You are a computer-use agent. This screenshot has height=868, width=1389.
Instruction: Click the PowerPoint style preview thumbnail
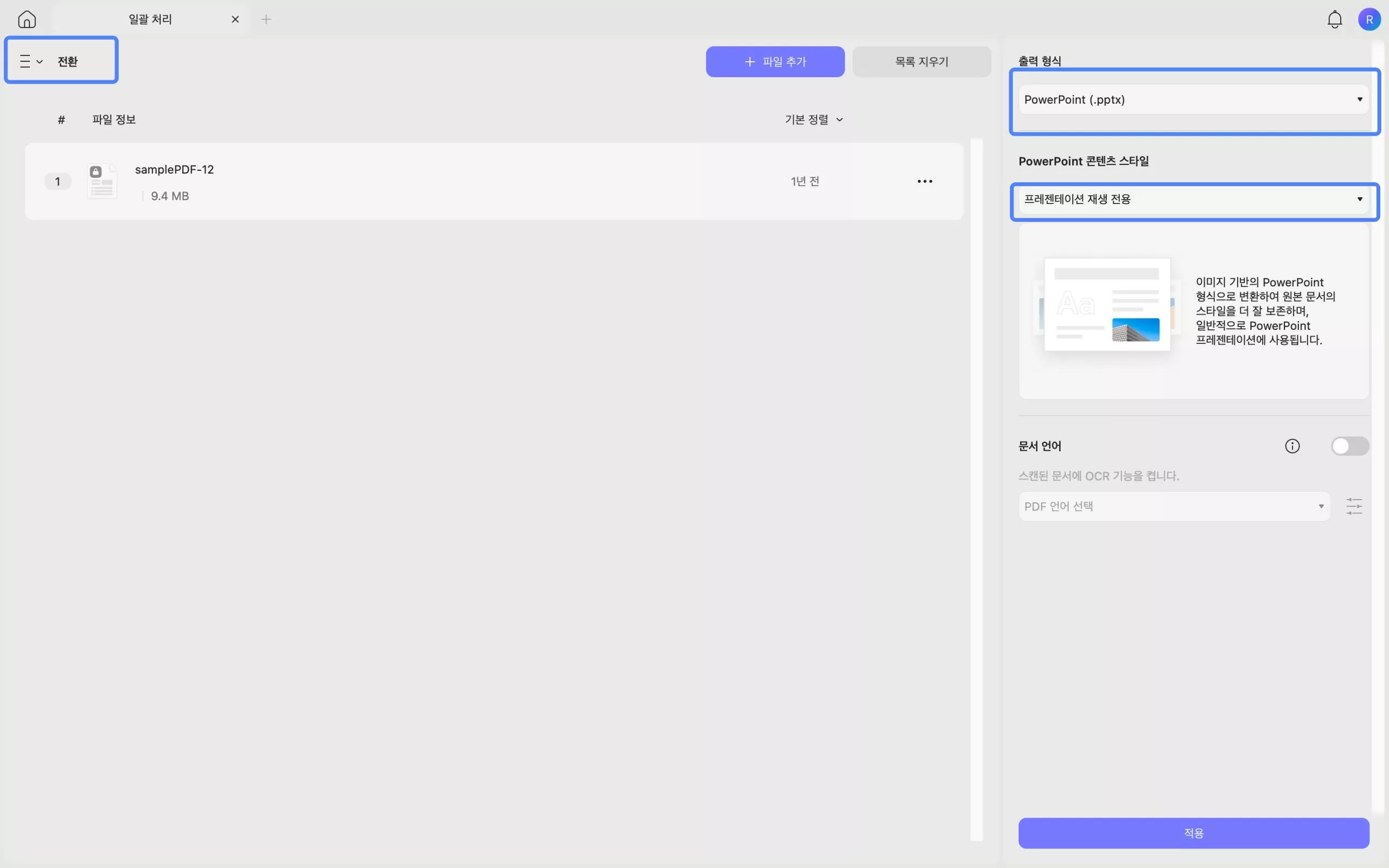1107,304
